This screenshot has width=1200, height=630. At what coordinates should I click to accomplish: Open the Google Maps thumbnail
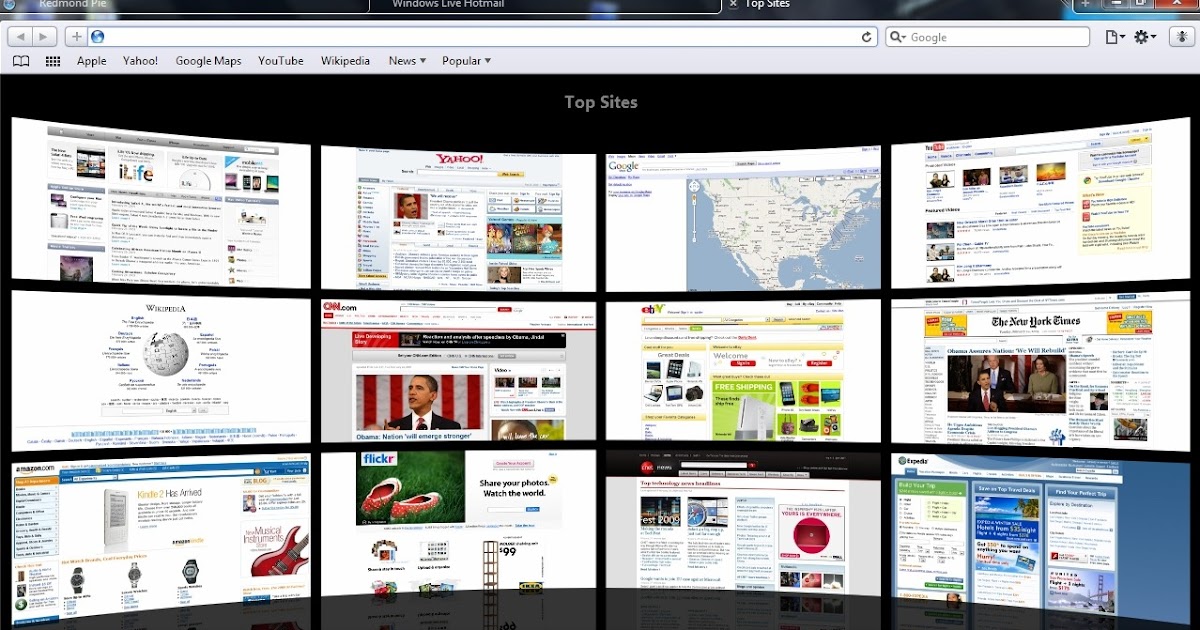pos(743,220)
